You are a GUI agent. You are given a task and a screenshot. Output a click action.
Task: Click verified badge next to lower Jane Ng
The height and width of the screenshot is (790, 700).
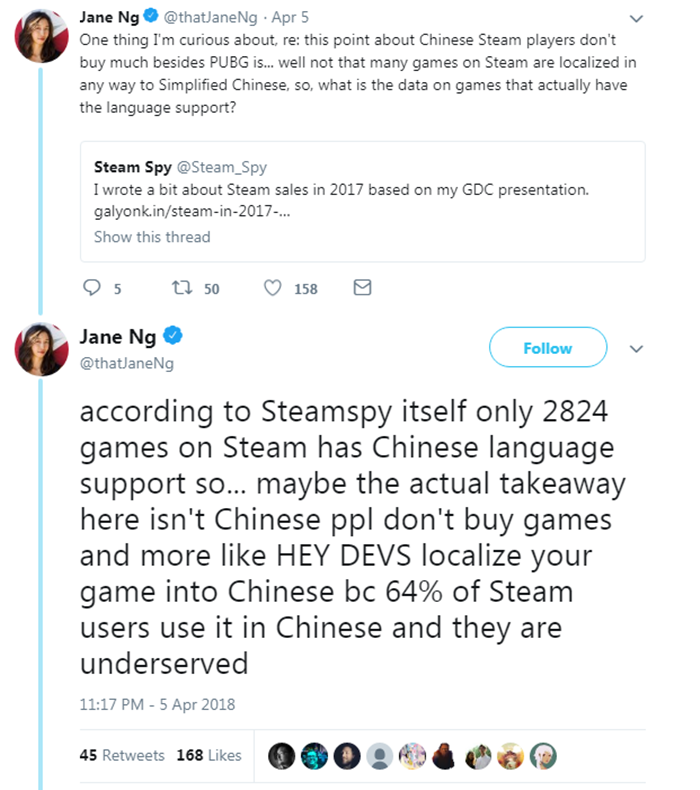pyautogui.click(x=170, y=336)
